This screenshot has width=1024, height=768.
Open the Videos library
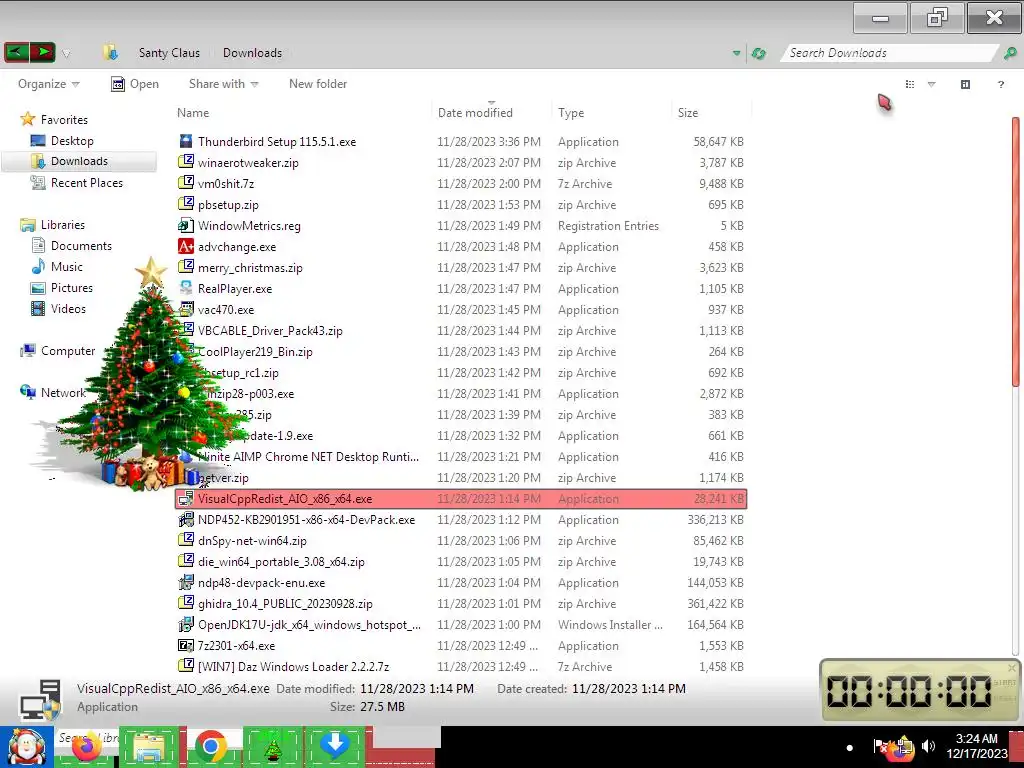click(59, 308)
